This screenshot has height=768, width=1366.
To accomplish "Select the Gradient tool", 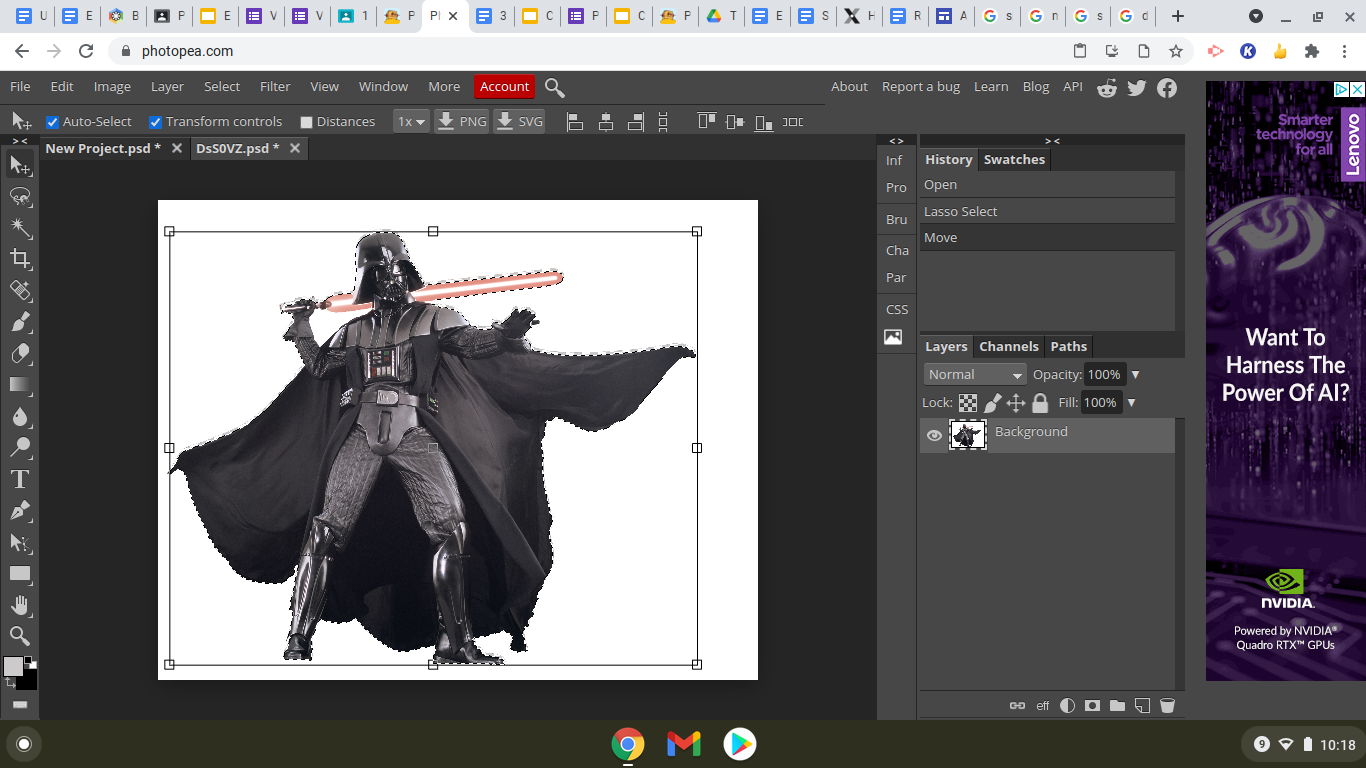I will tap(20, 384).
